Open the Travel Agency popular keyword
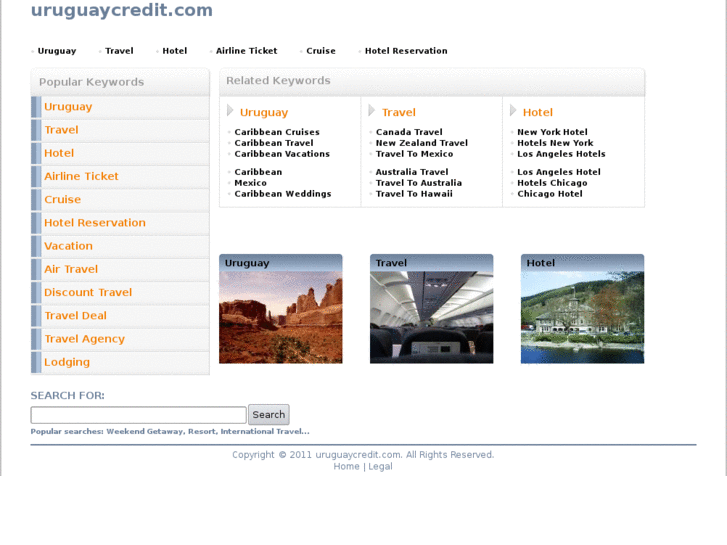Screen dimensions: 727x545 pyautogui.click(x=84, y=339)
